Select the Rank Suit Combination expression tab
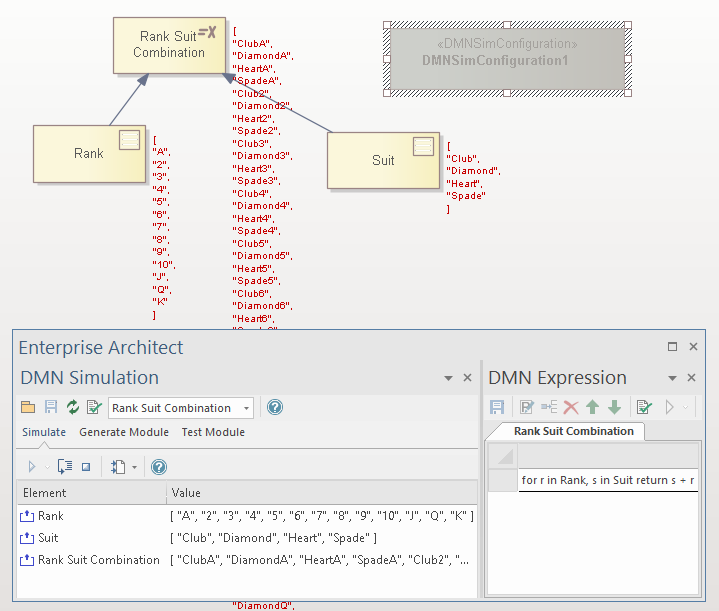719x611 pixels. 573,431
